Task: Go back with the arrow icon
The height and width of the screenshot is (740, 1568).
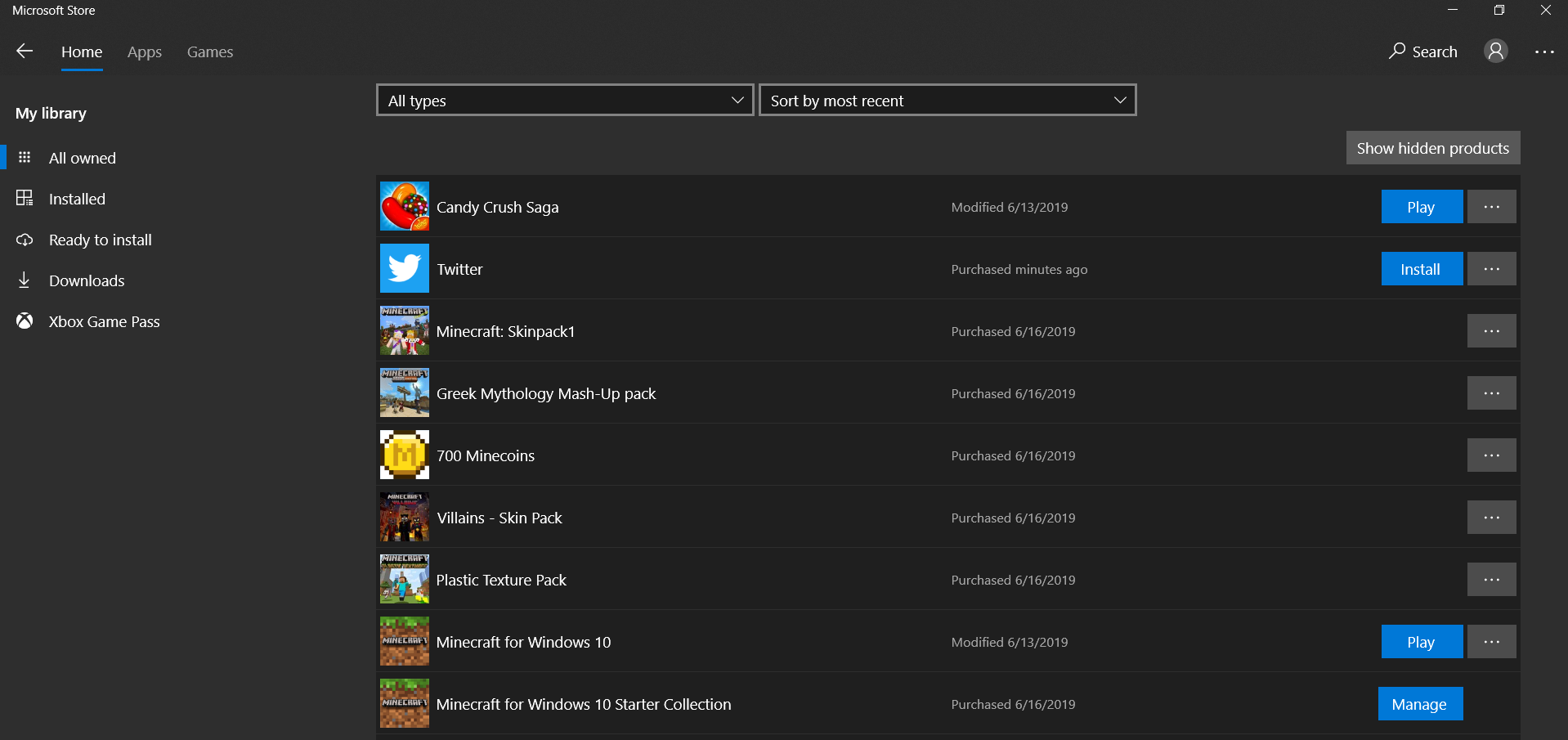Action: (25, 52)
